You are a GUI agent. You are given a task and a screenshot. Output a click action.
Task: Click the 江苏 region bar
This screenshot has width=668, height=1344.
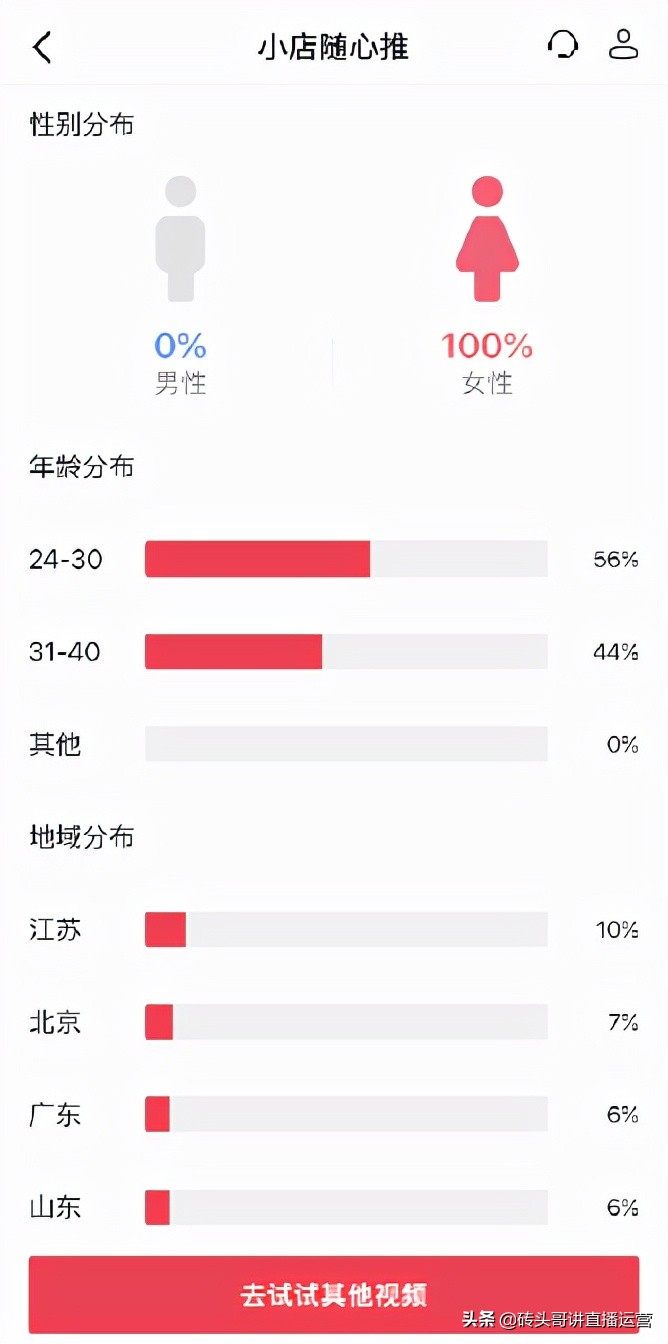346,930
